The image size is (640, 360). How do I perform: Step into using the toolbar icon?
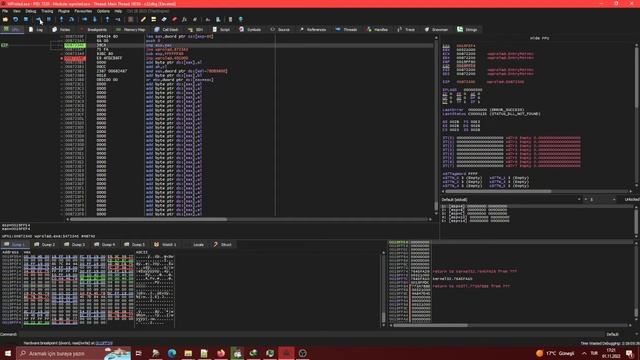pyautogui.click(x=61, y=19)
